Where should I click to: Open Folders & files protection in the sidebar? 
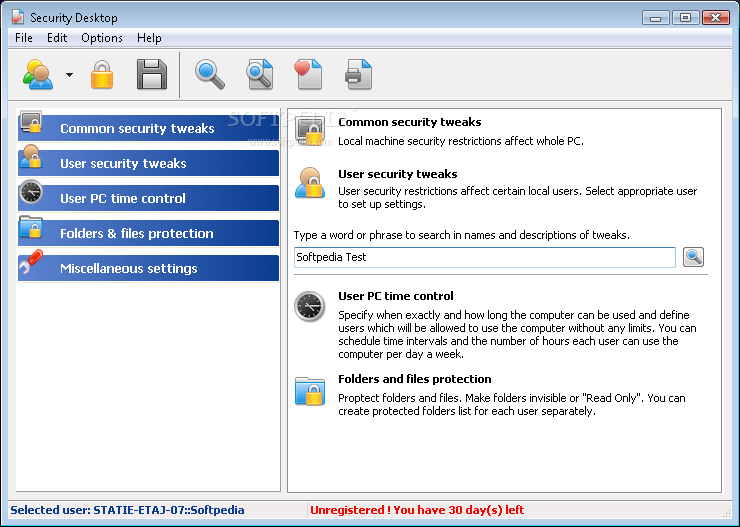(148, 233)
